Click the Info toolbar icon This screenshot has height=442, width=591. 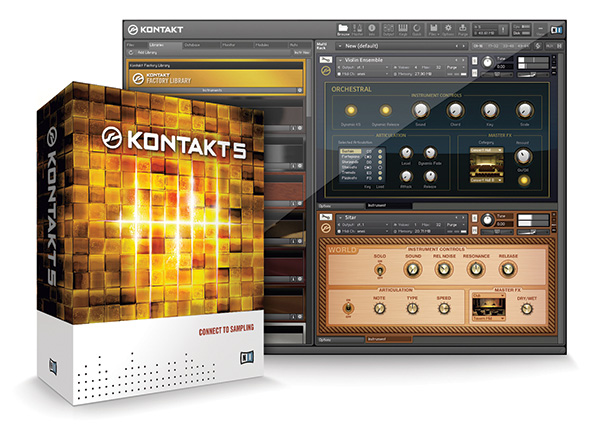pyautogui.click(x=372, y=29)
